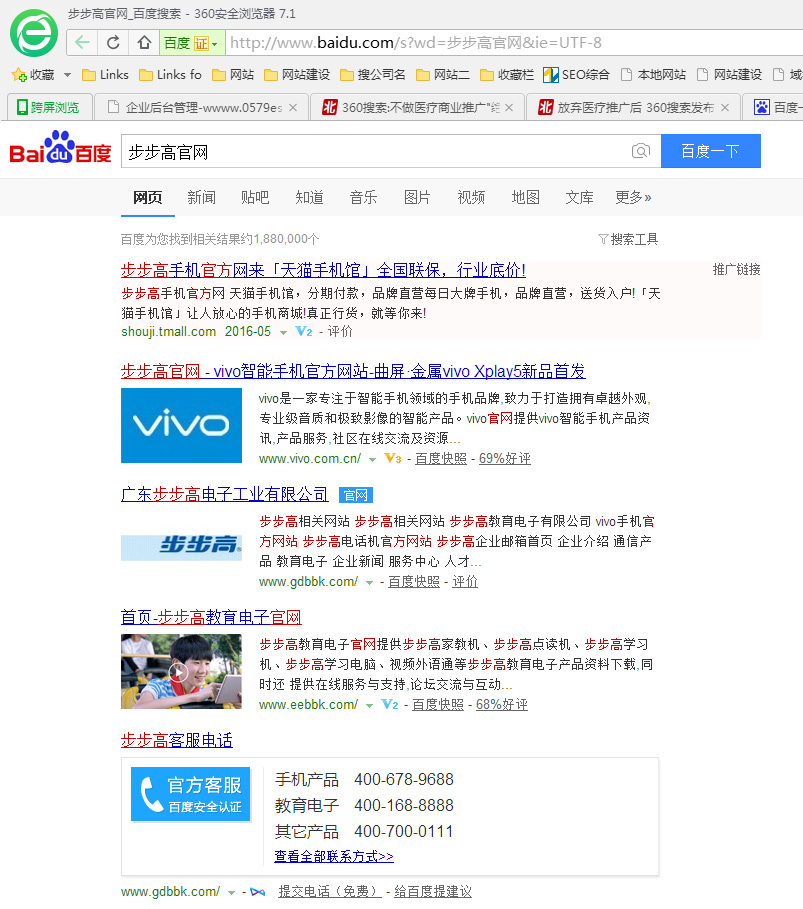803x909 pixels.
Task: Click the 百度一下 search button
Action: pos(711,151)
